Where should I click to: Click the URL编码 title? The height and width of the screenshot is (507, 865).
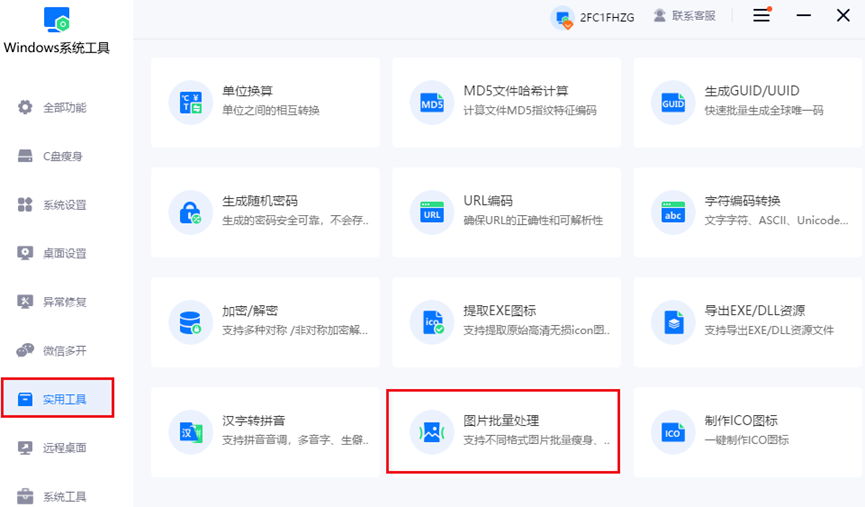click(x=488, y=201)
